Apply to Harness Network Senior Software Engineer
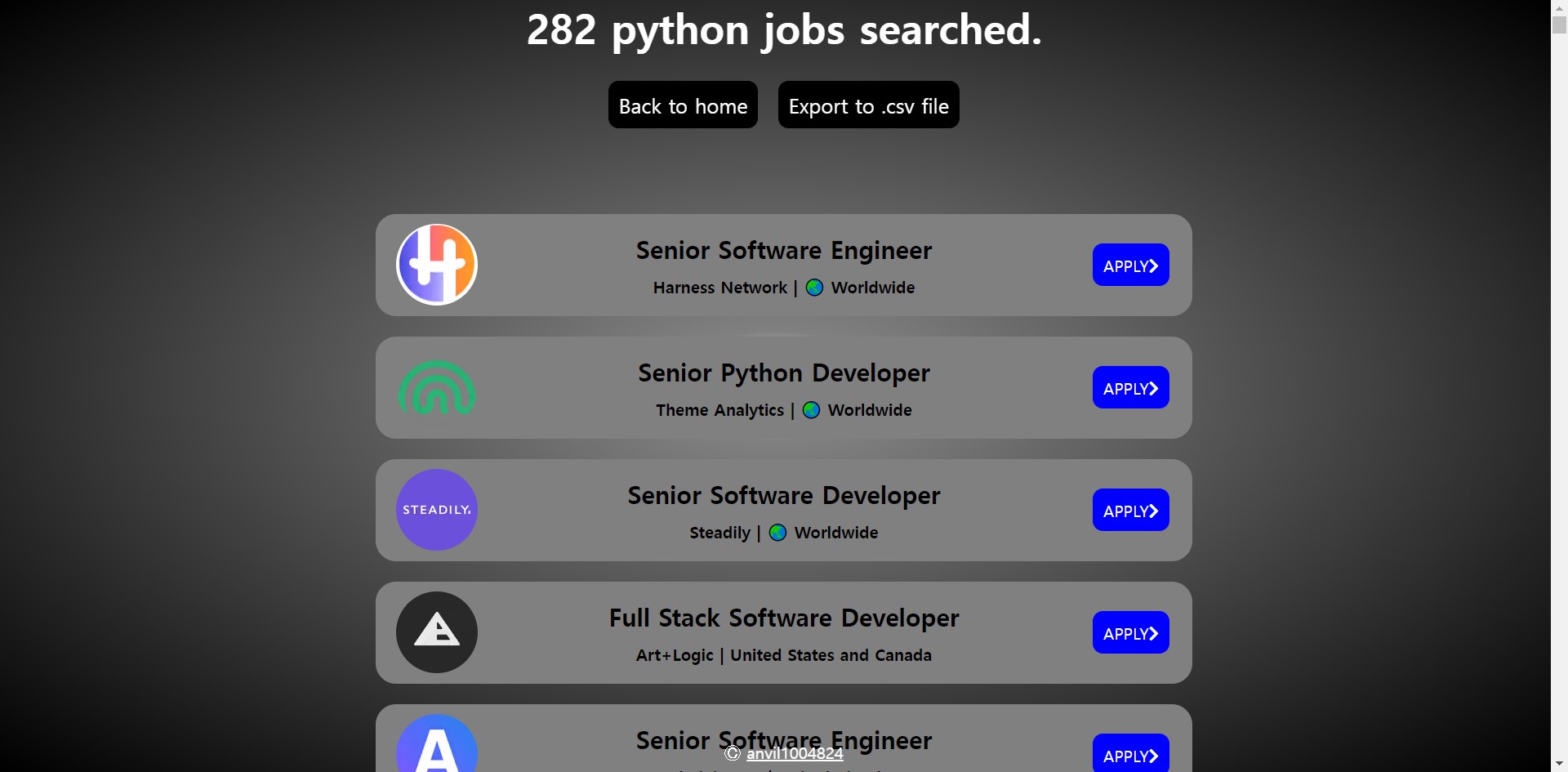This screenshot has height=772, width=1568. [1130, 265]
